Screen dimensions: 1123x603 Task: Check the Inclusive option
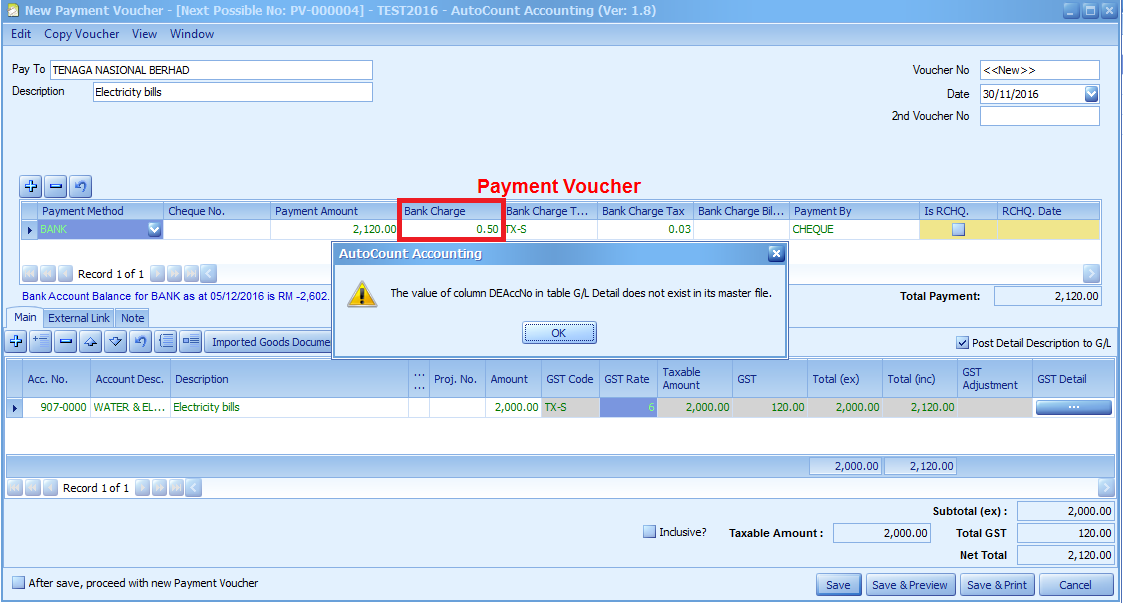coord(649,531)
